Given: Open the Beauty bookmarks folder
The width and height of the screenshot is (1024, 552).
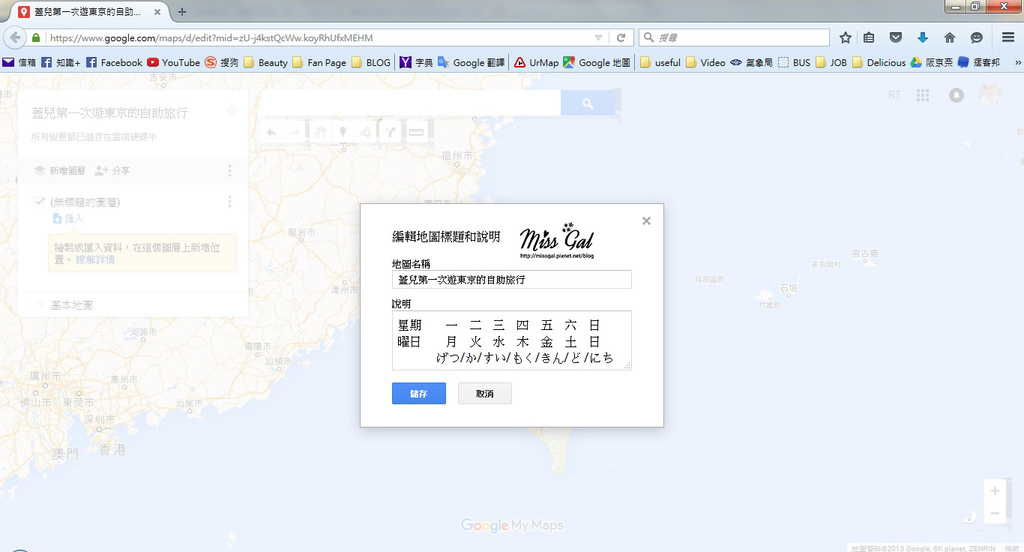Looking at the screenshot, I should [x=266, y=63].
